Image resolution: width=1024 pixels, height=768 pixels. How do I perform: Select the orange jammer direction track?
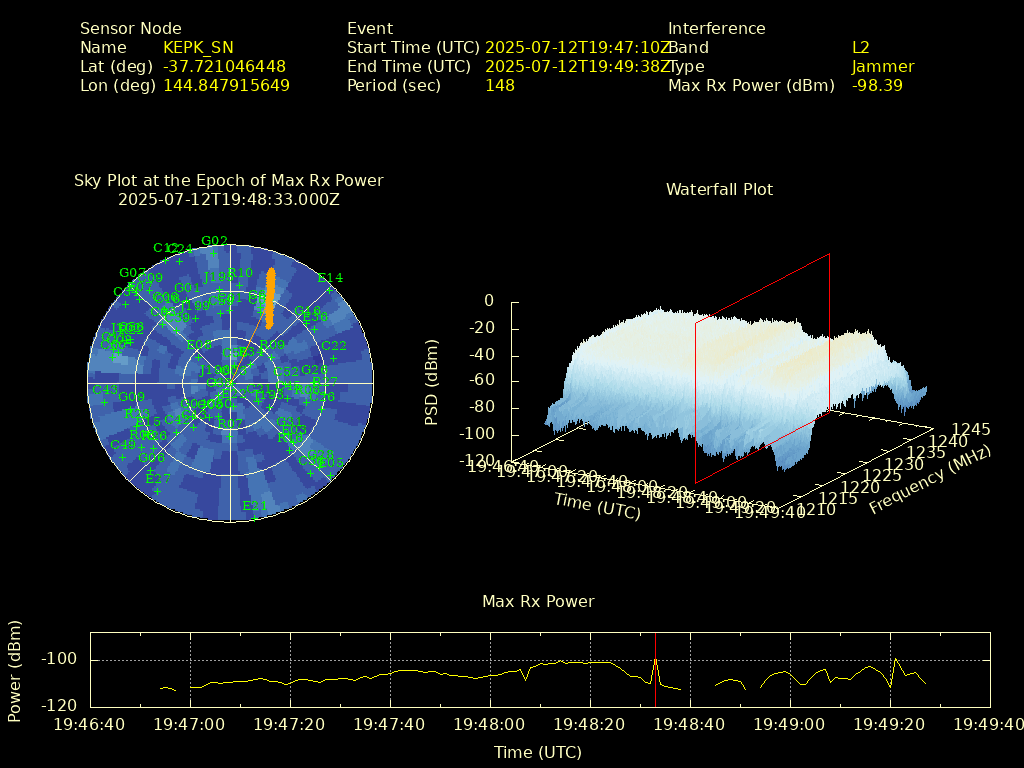[268, 298]
